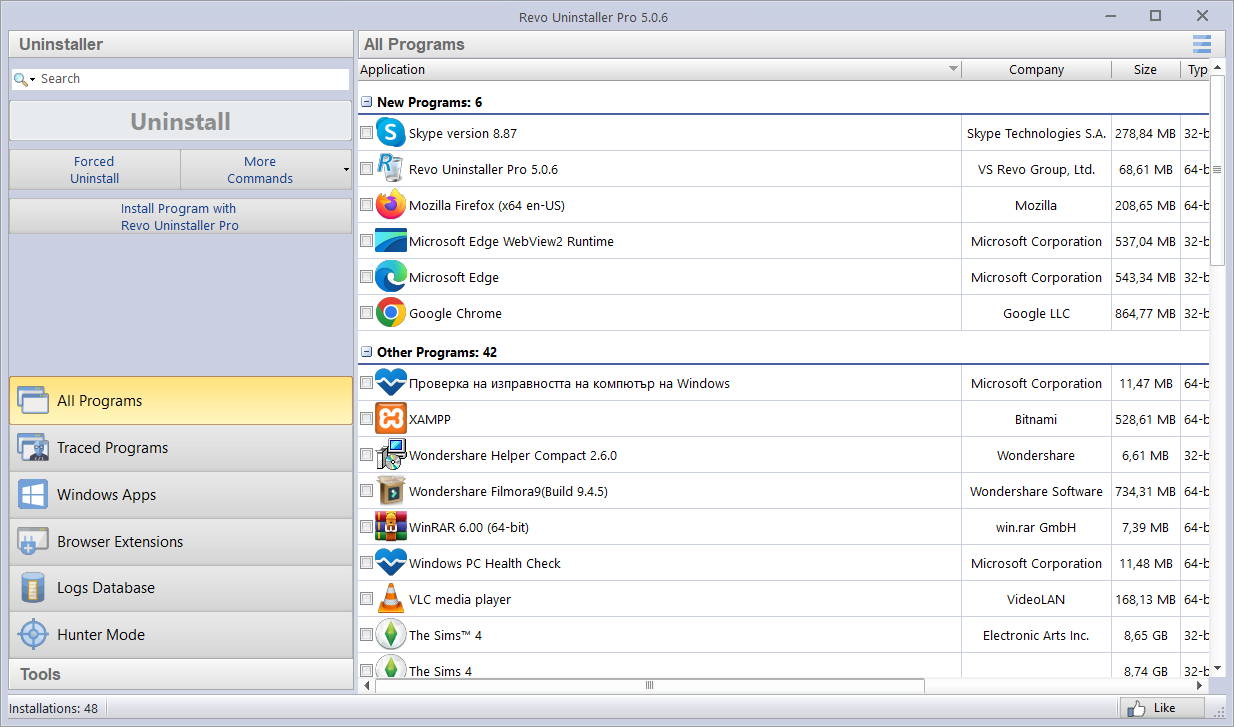The image size is (1234, 727).
Task: Click the view options icon beside All Programs header
Action: (x=1201, y=44)
